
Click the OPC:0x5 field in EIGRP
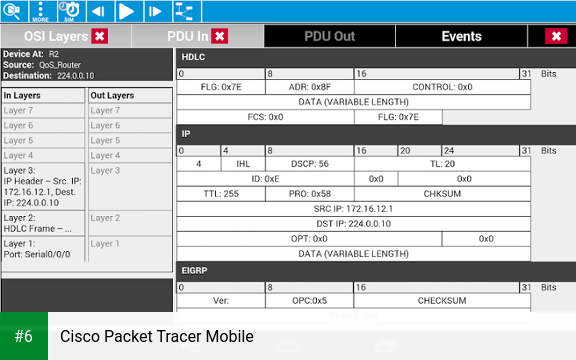point(309,301)
